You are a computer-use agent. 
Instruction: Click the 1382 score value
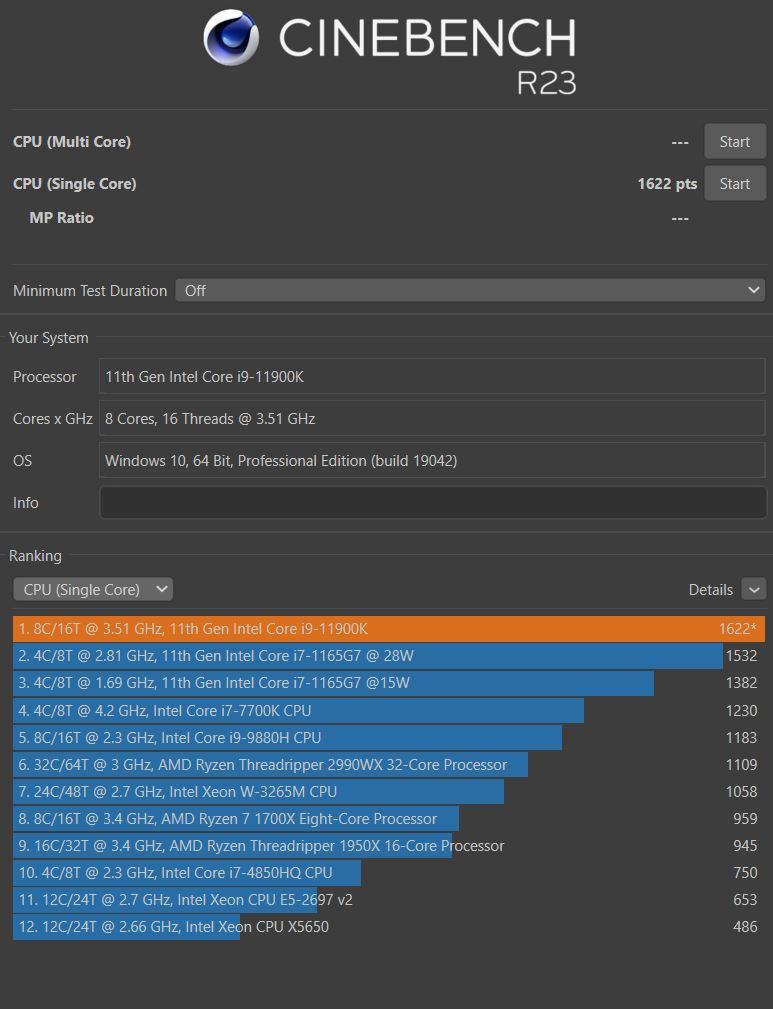[741, 683]
